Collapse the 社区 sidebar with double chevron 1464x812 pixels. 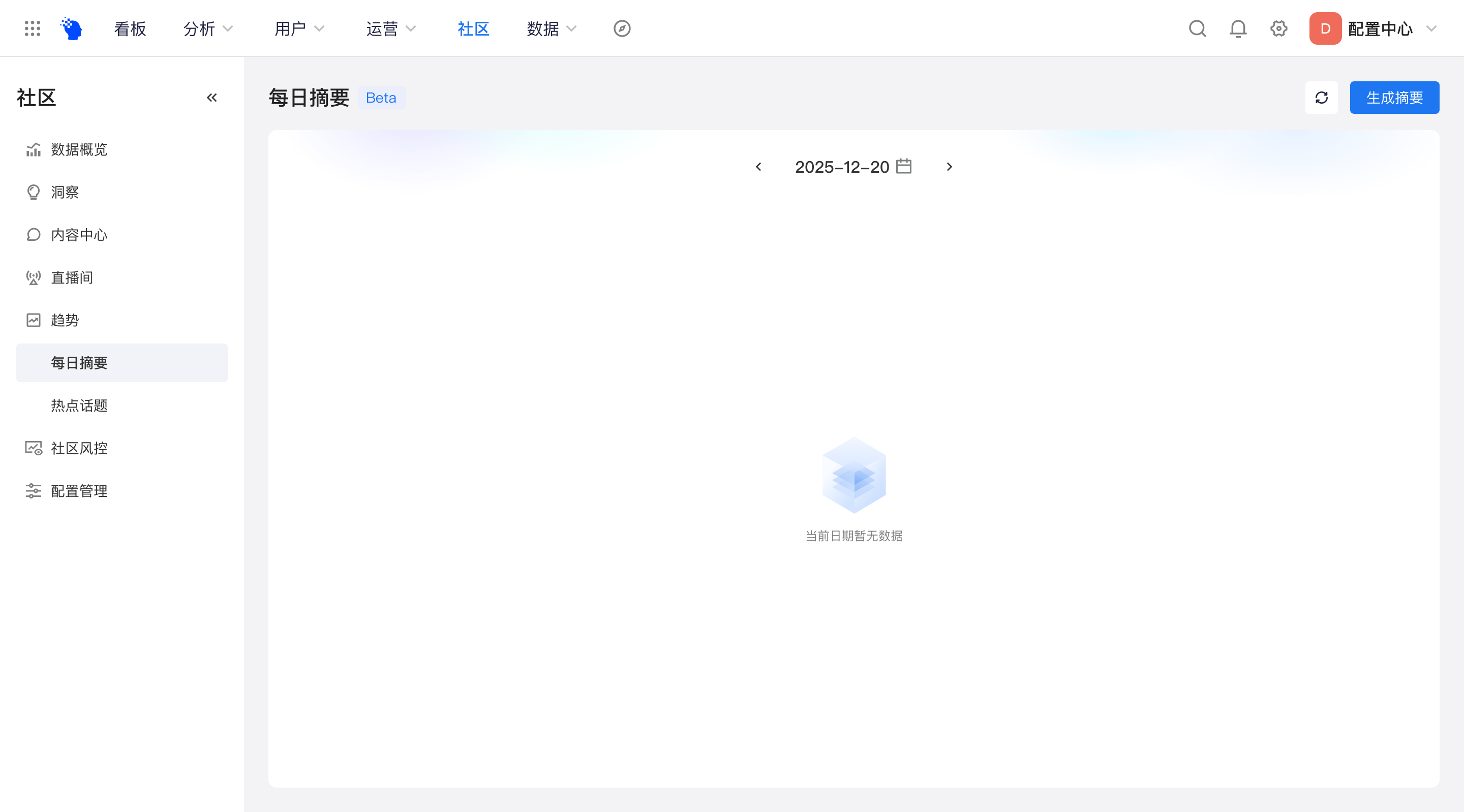point(212,98)
